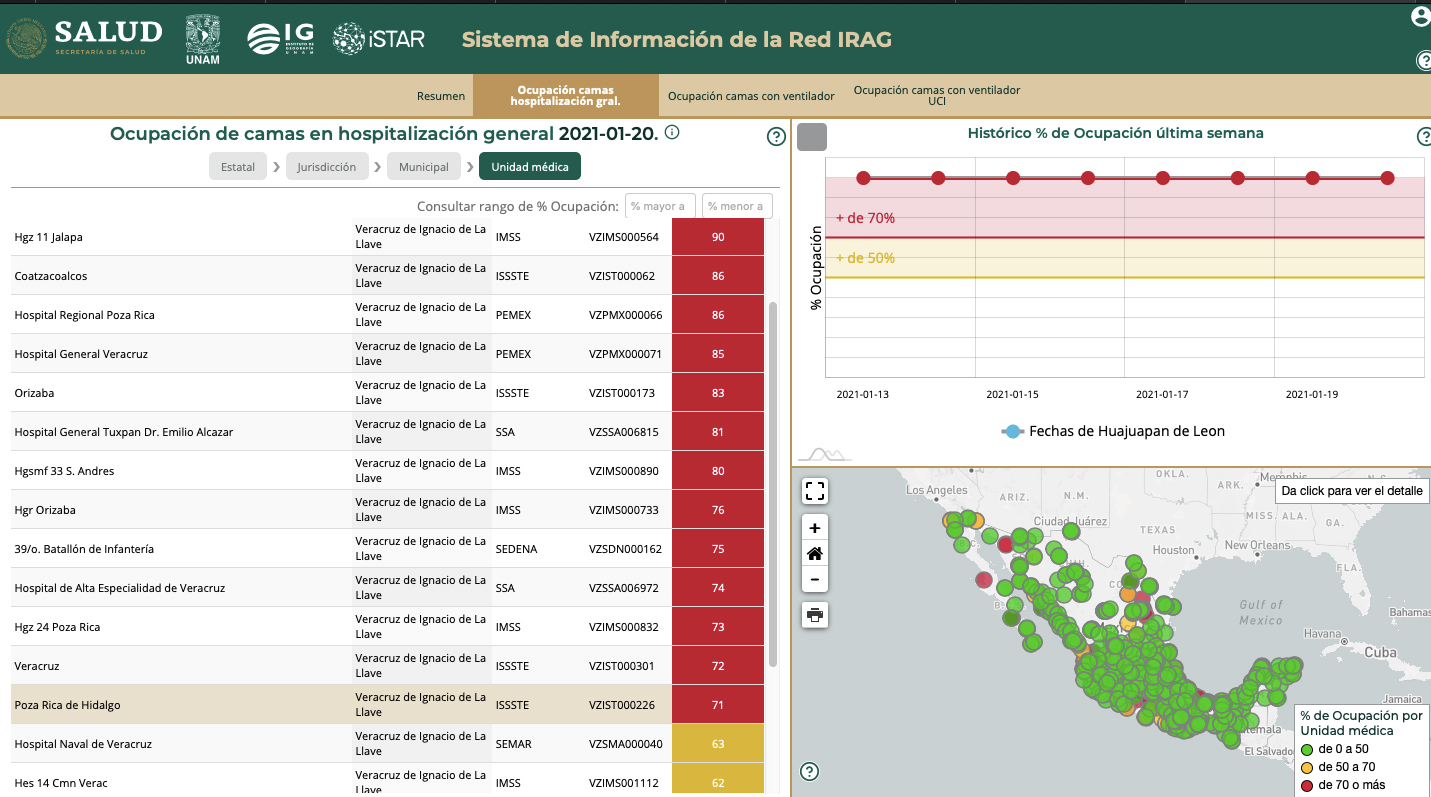
Task: Open the Ocupación camas con ventilador tab
Action: pyautogui.click(x=751, y=96)
